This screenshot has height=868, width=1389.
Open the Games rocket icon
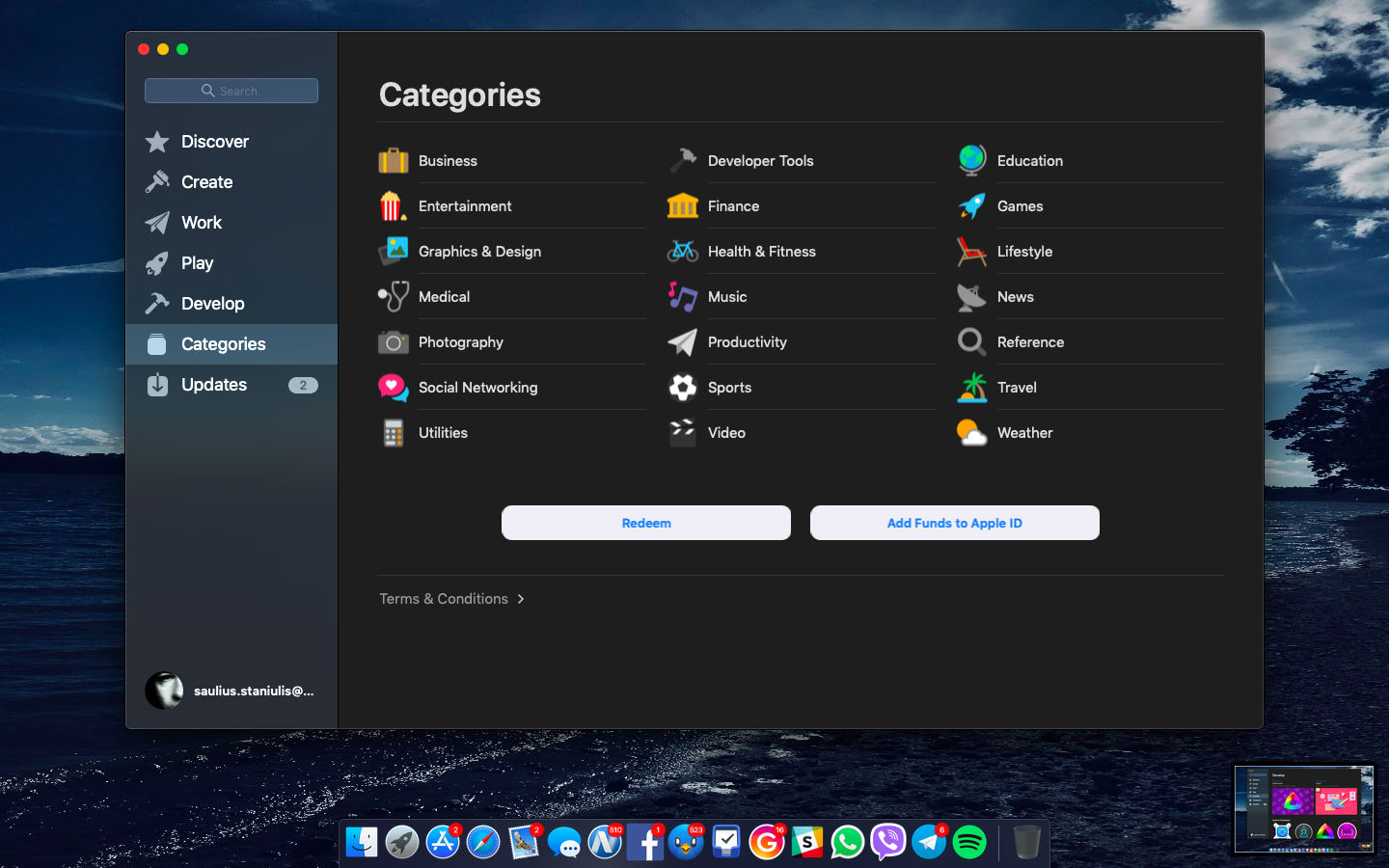pyautogui.click(x=971, y=205)
